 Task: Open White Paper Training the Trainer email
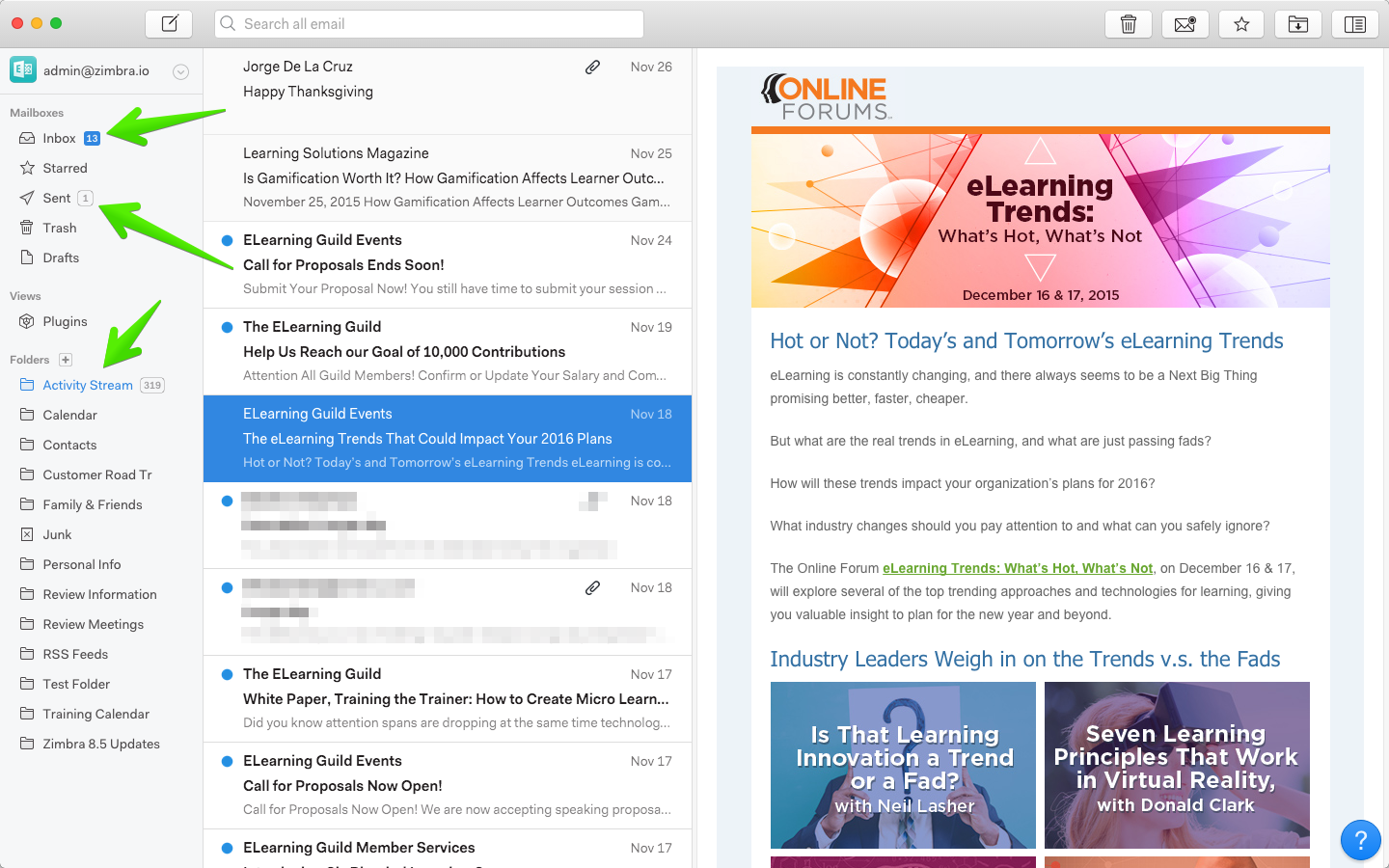(x=448, y=699)
